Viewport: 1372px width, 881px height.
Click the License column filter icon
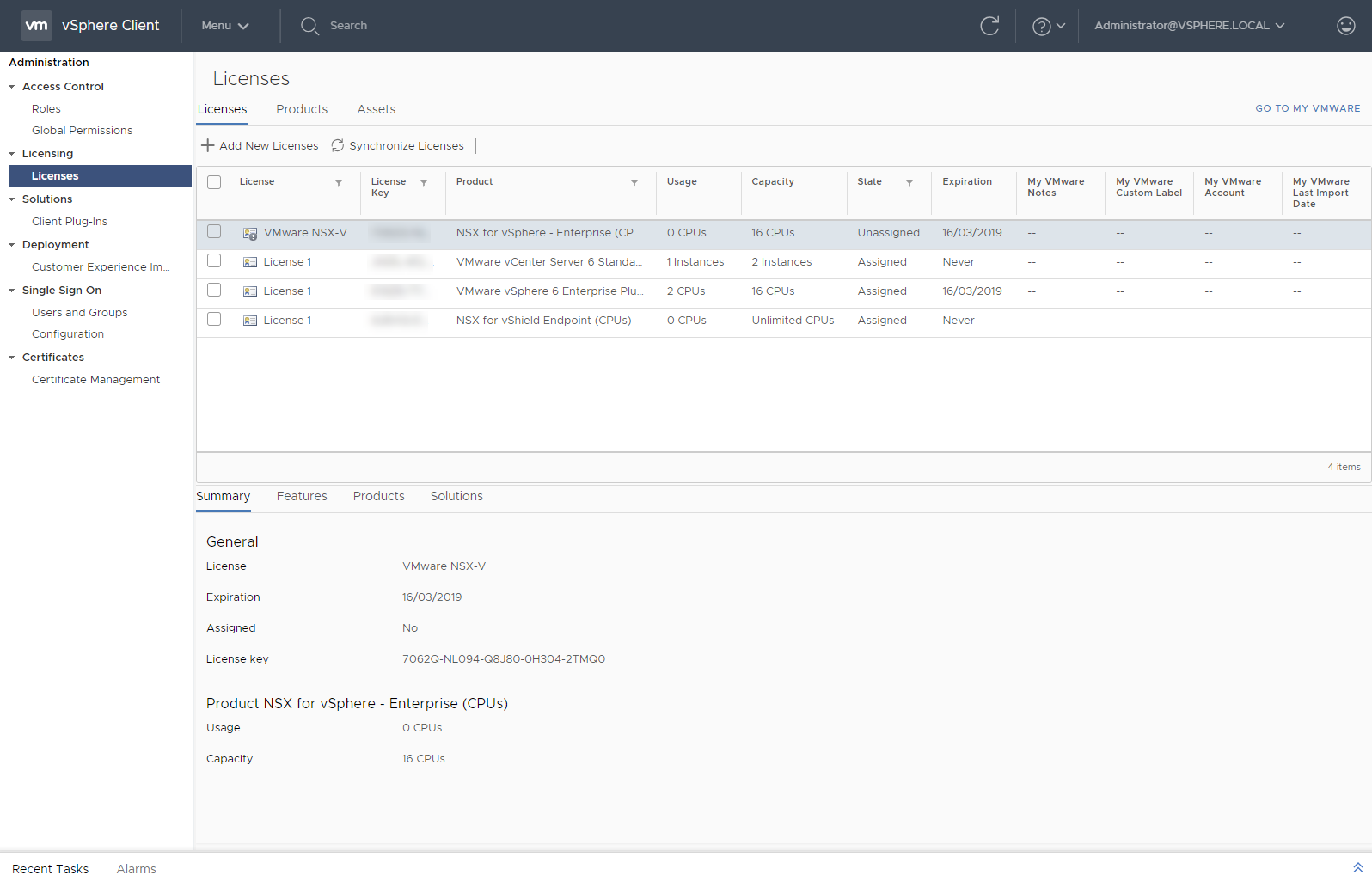click(x=339, y=182)
